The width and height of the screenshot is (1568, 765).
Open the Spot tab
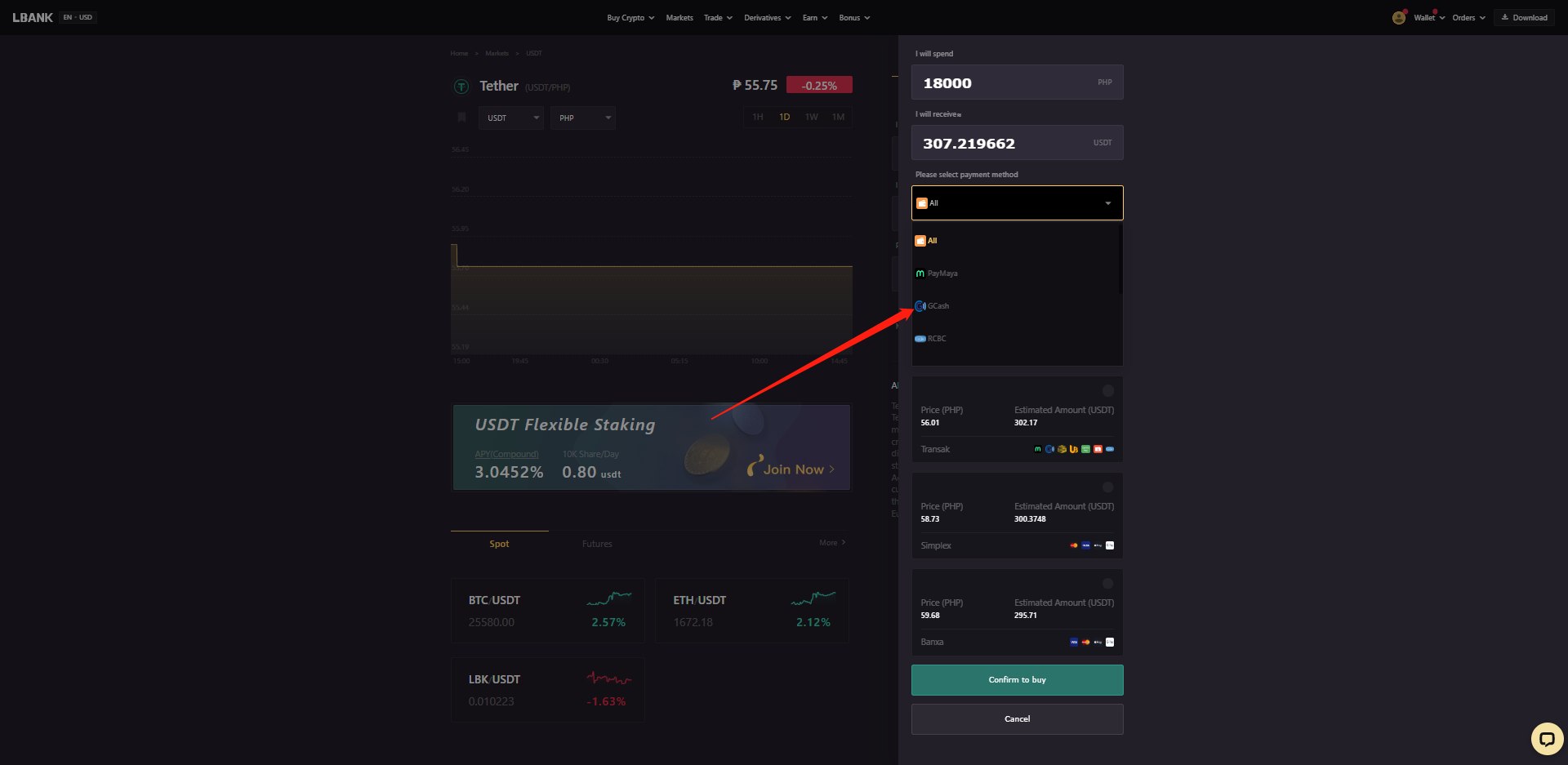tap(499, 544)
